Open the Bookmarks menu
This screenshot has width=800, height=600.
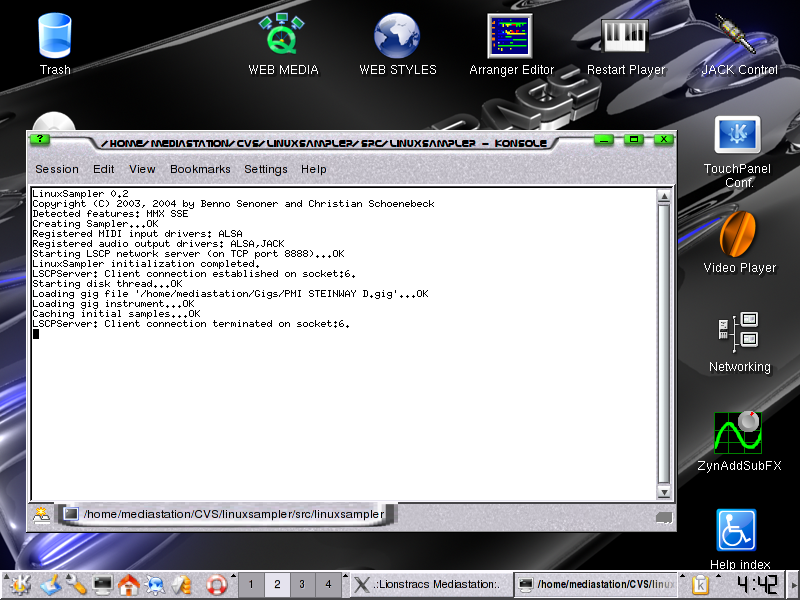pos(200,169)
